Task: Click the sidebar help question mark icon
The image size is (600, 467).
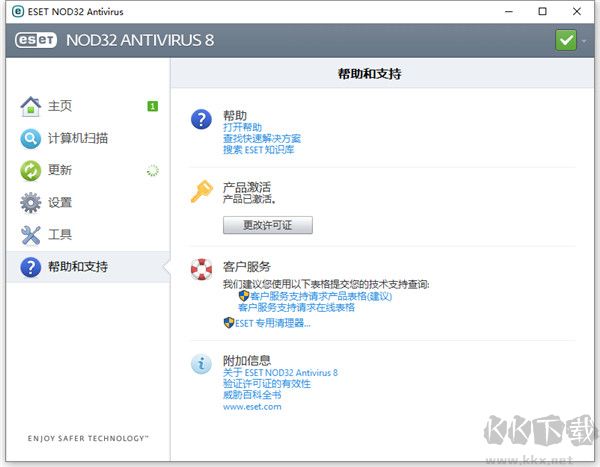Action: (31, 267)
